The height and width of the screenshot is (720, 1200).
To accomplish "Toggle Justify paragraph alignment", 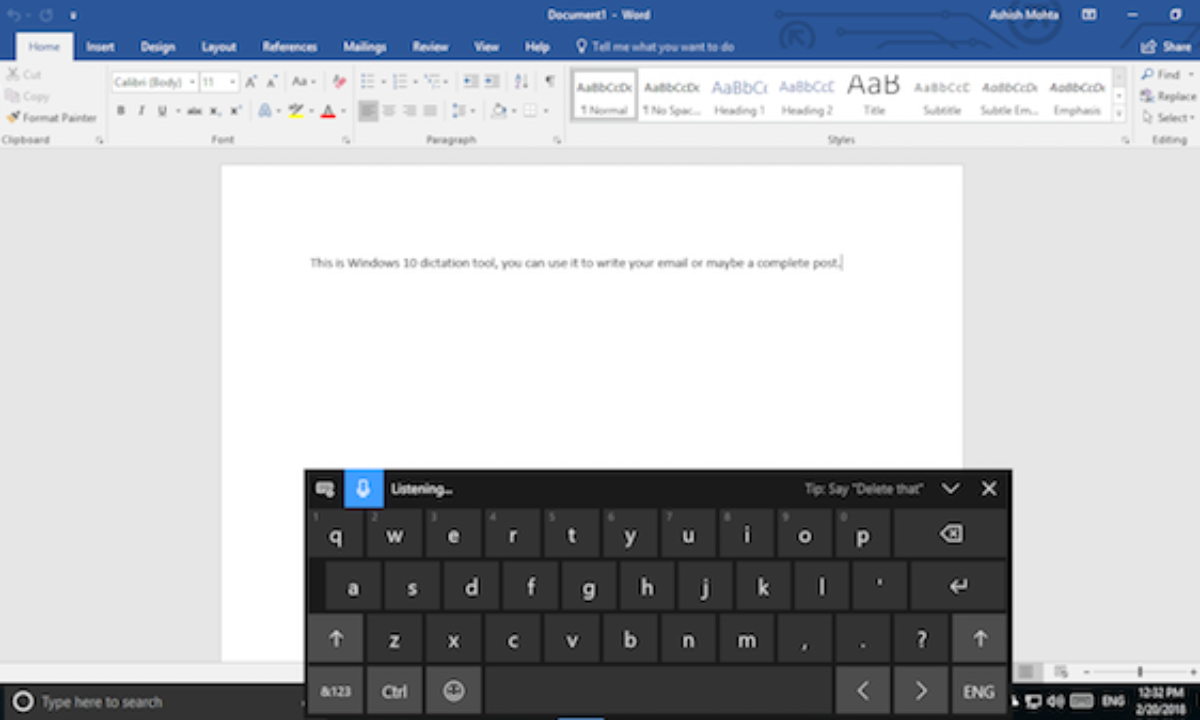I will pyautogui.click(x=430, y=111).
